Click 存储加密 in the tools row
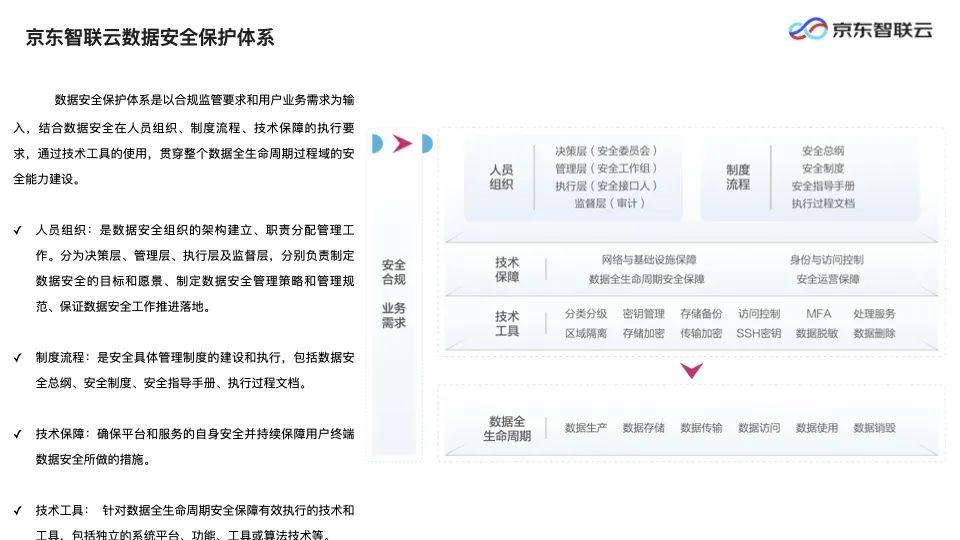This screenshot has width=960, height=540. pyautogui.click(x=643, y=334)
